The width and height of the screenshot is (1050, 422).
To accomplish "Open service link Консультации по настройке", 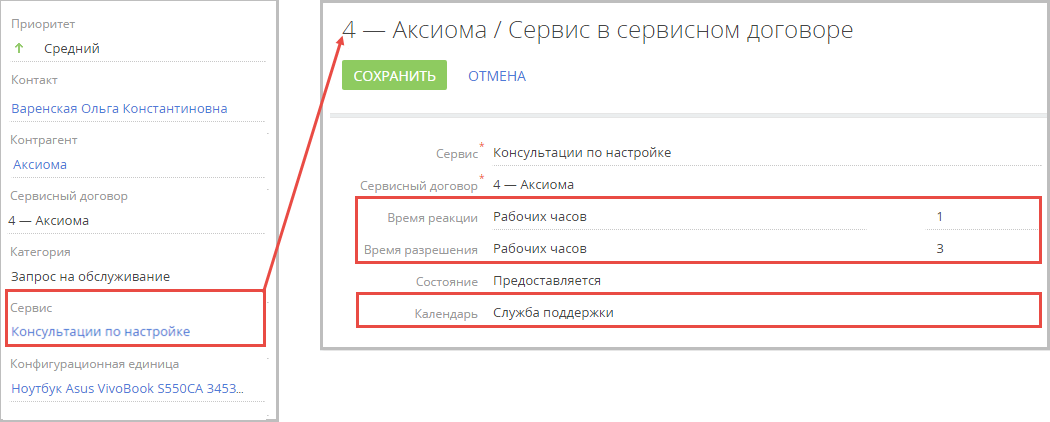I will 100,331.
